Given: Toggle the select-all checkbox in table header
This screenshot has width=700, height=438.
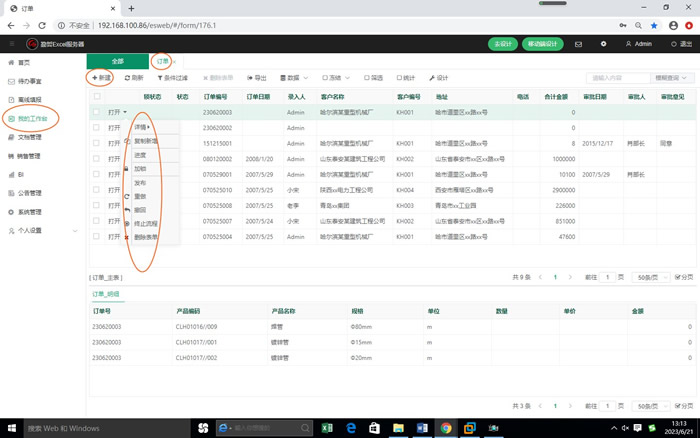Looking at the screenshot, I should (x=97, y=97).
